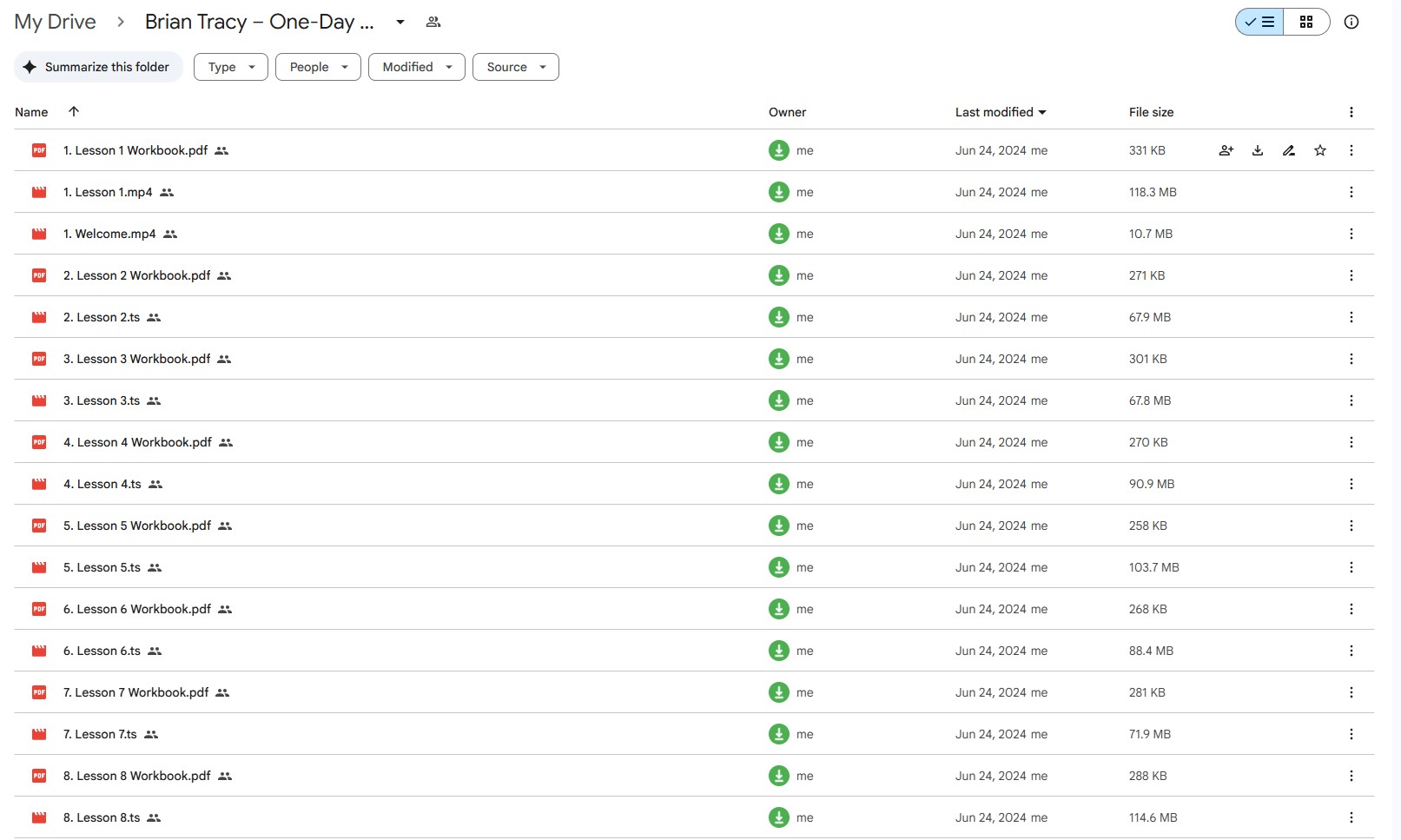
Task: Navigate to My Drive in breadcrumb
Action: [x=55, y=22]
